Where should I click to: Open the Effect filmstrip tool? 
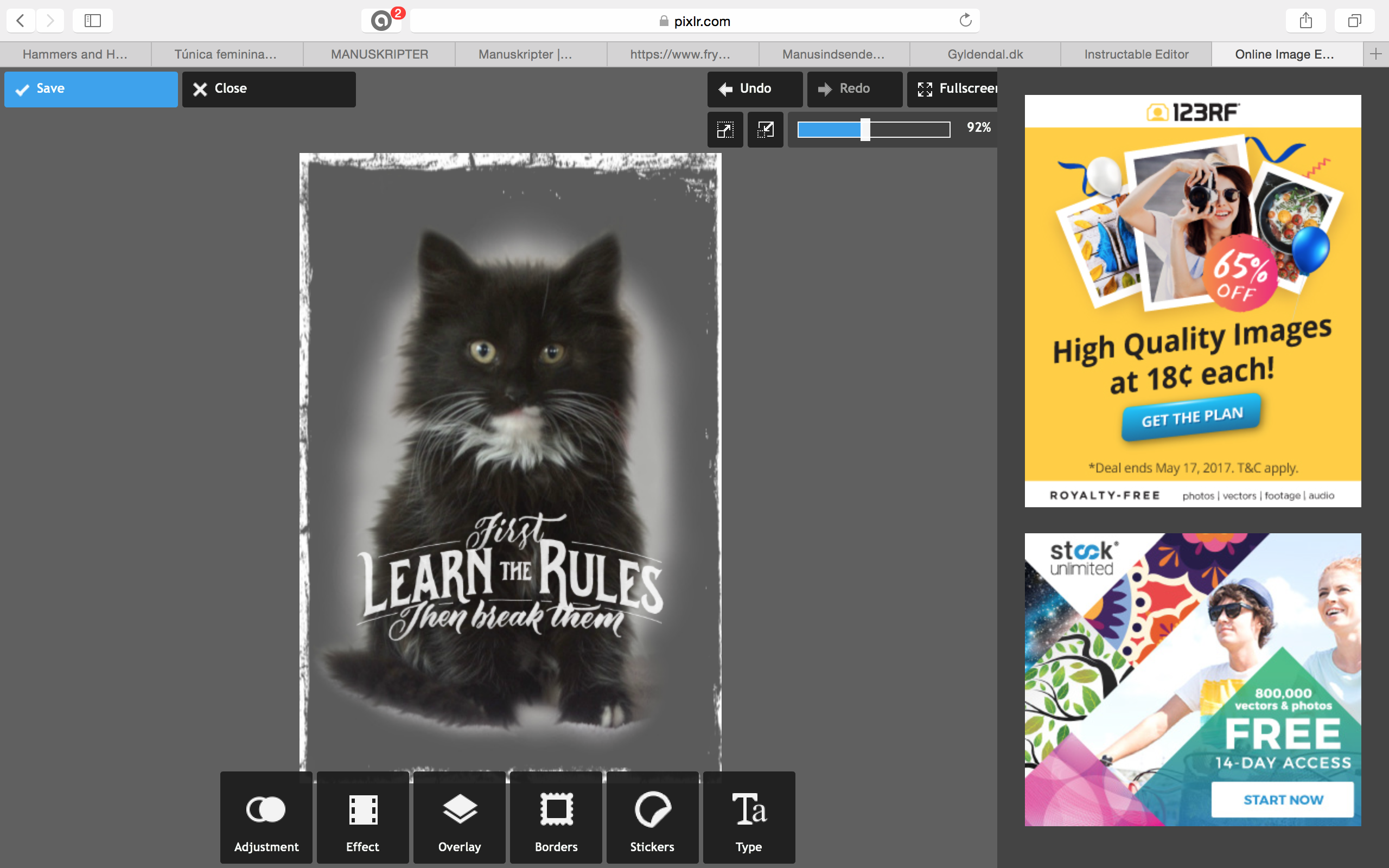[x=363, y=818]
